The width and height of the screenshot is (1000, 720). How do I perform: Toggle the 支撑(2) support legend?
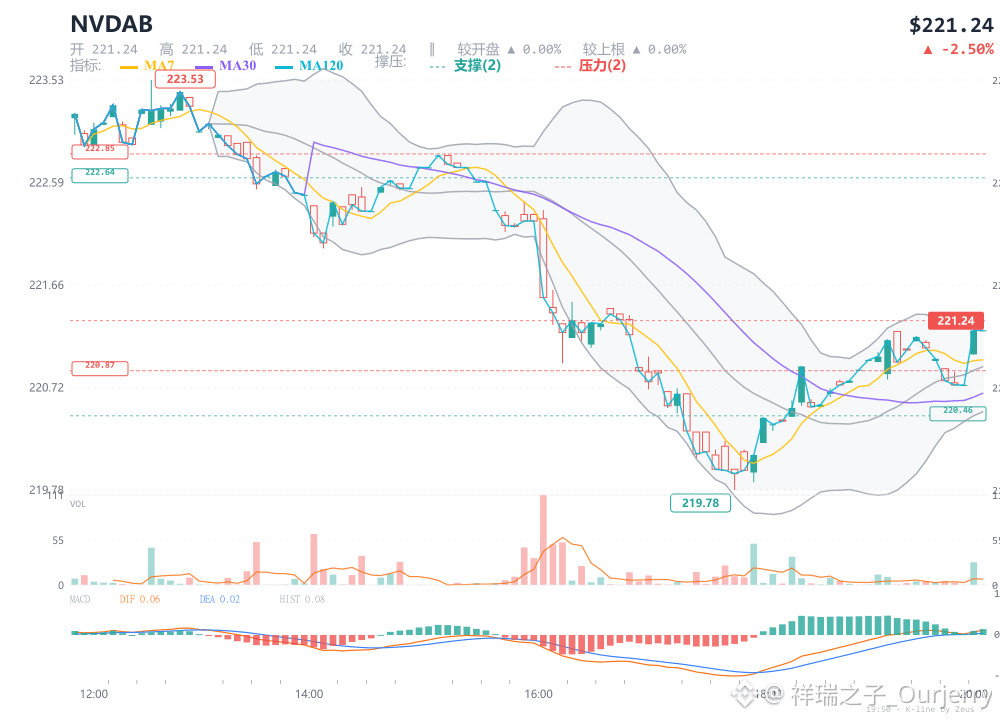coord(477,66)
